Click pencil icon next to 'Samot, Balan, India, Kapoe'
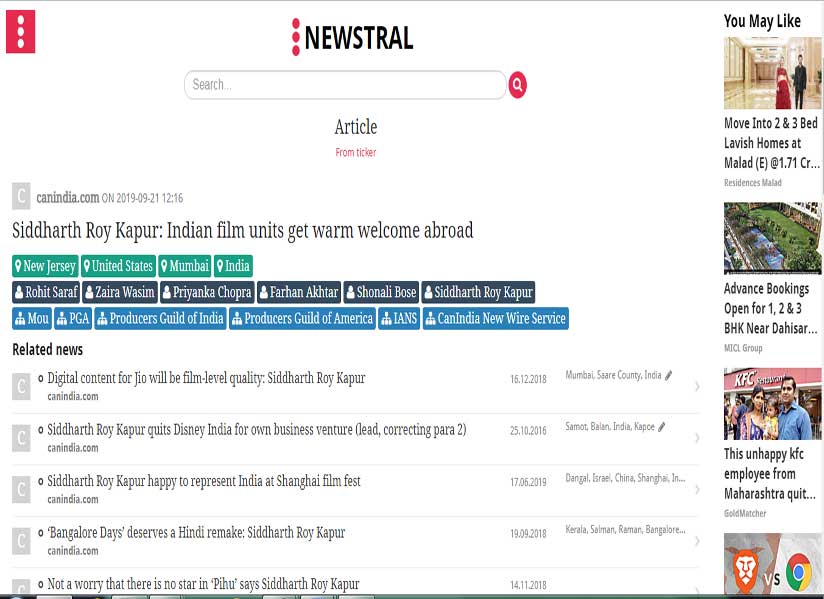 coord(662,427)
